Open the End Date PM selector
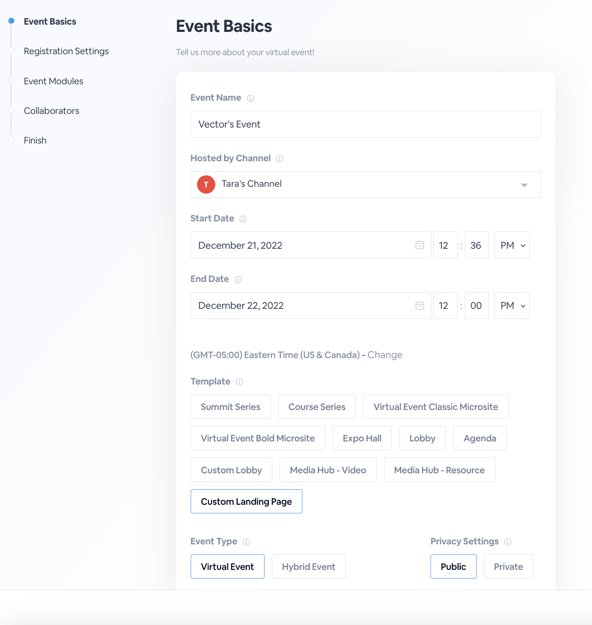The width and height of the screenshot is (592, 625). (512, 305)
